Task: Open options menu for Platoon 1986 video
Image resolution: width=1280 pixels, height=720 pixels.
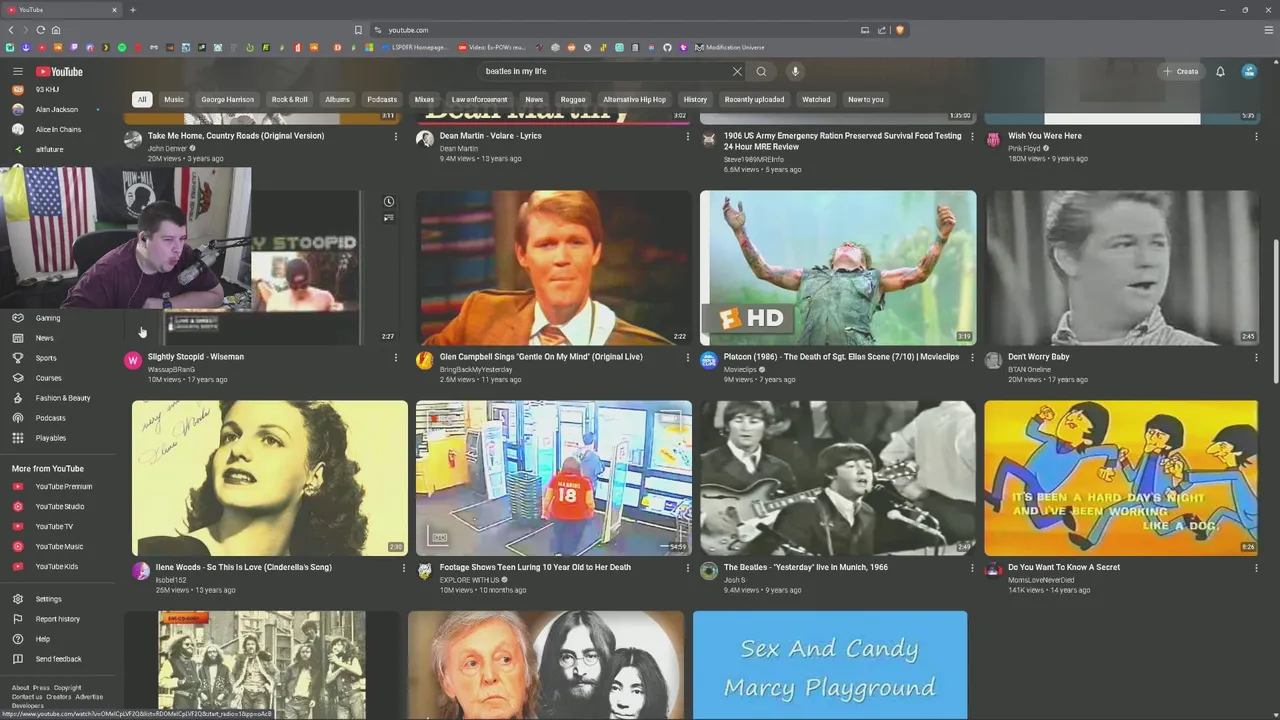Action: click(x=972, y=358)
